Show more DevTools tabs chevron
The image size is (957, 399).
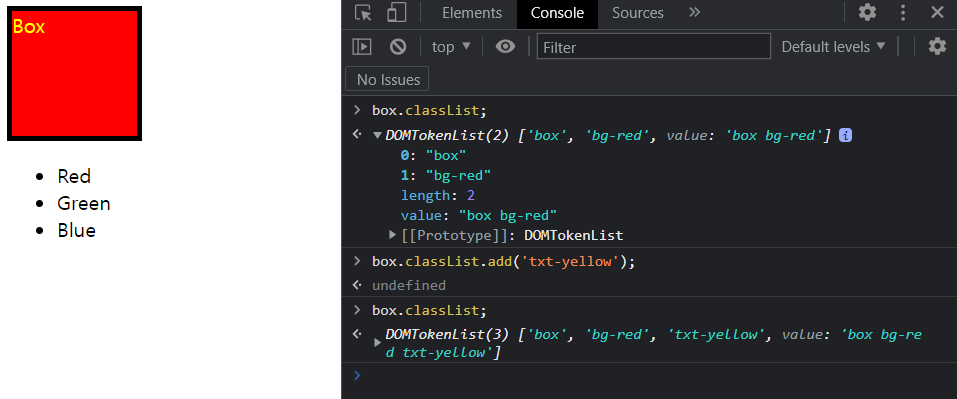(x=694, y=12)
